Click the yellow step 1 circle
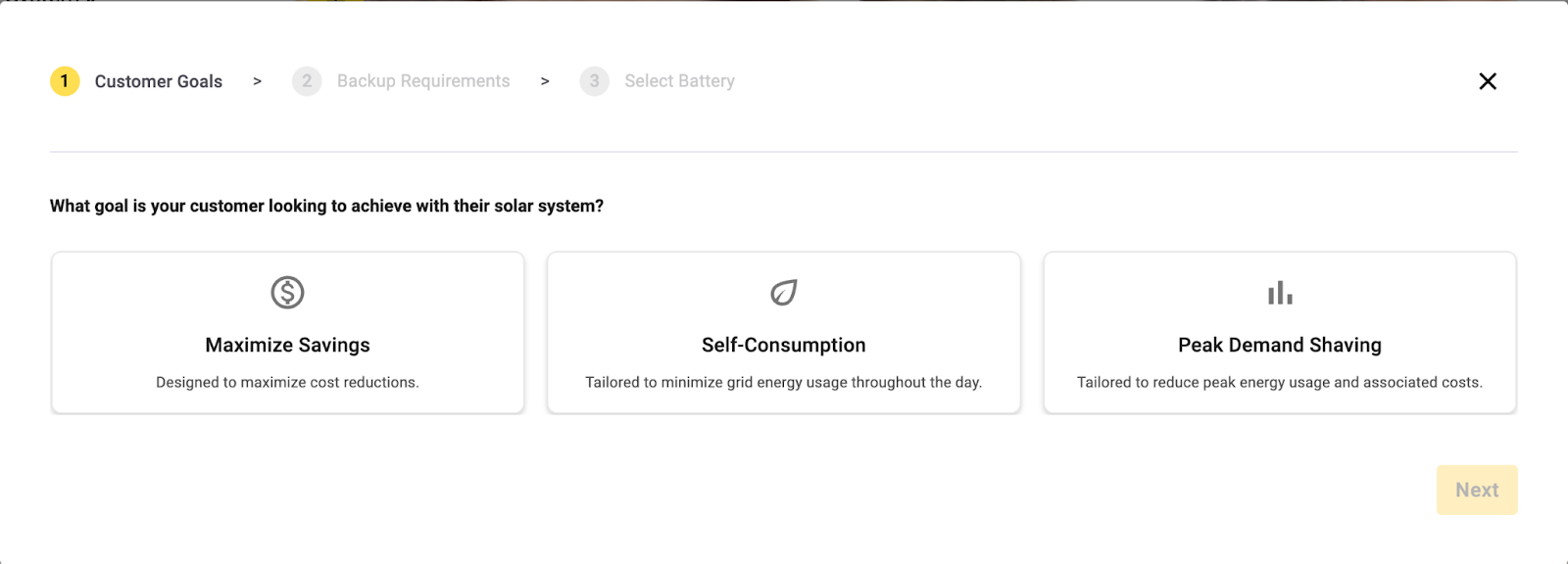 (x=65, y=81)
